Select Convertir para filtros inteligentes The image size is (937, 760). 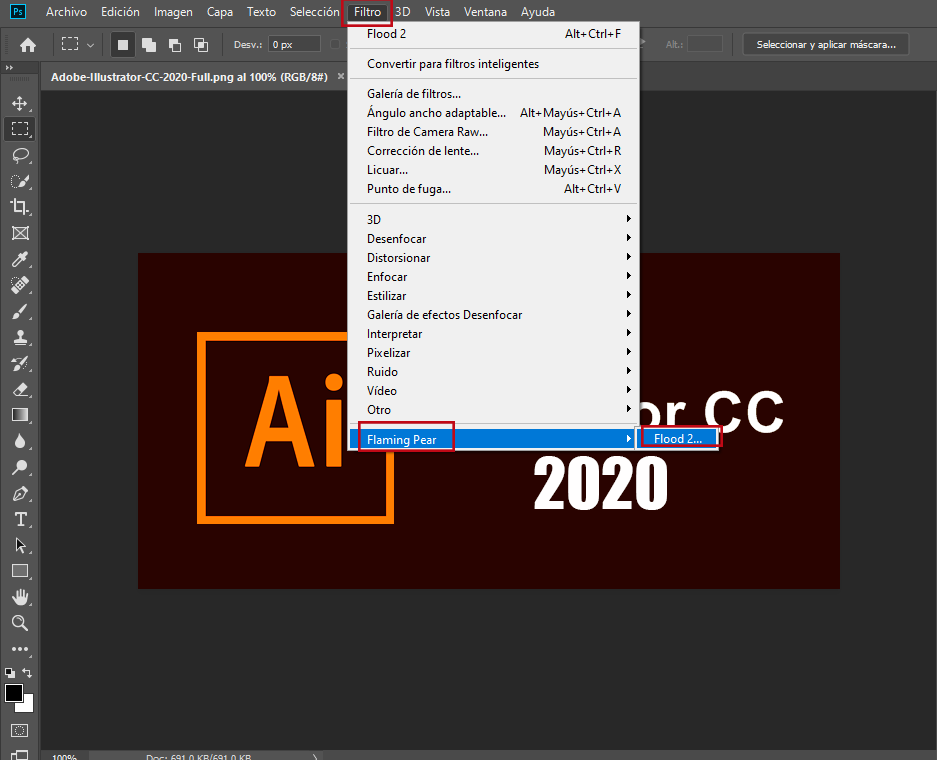[x=493, y=64]
